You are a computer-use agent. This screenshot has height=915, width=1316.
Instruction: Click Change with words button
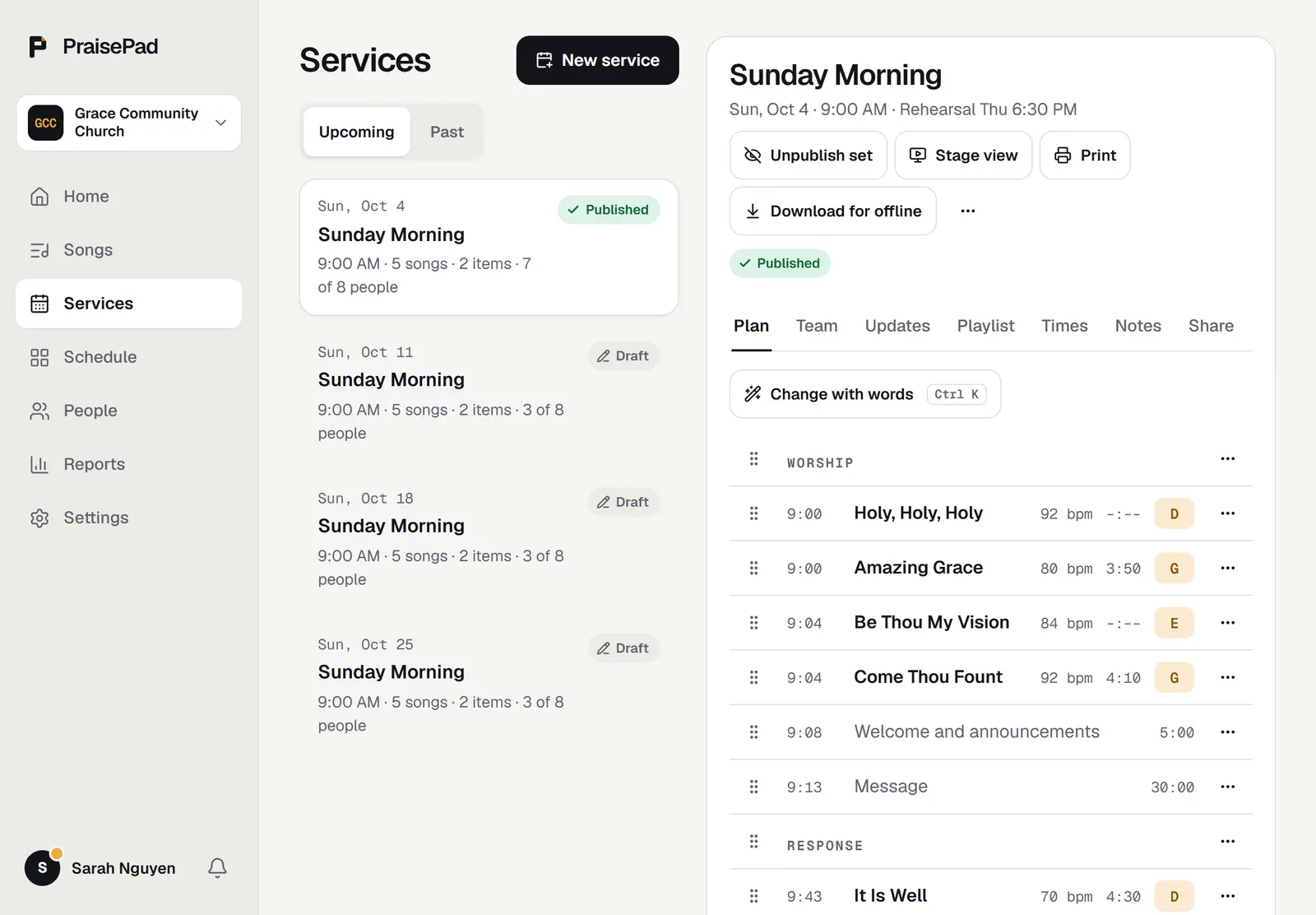(x=865, y=394)
